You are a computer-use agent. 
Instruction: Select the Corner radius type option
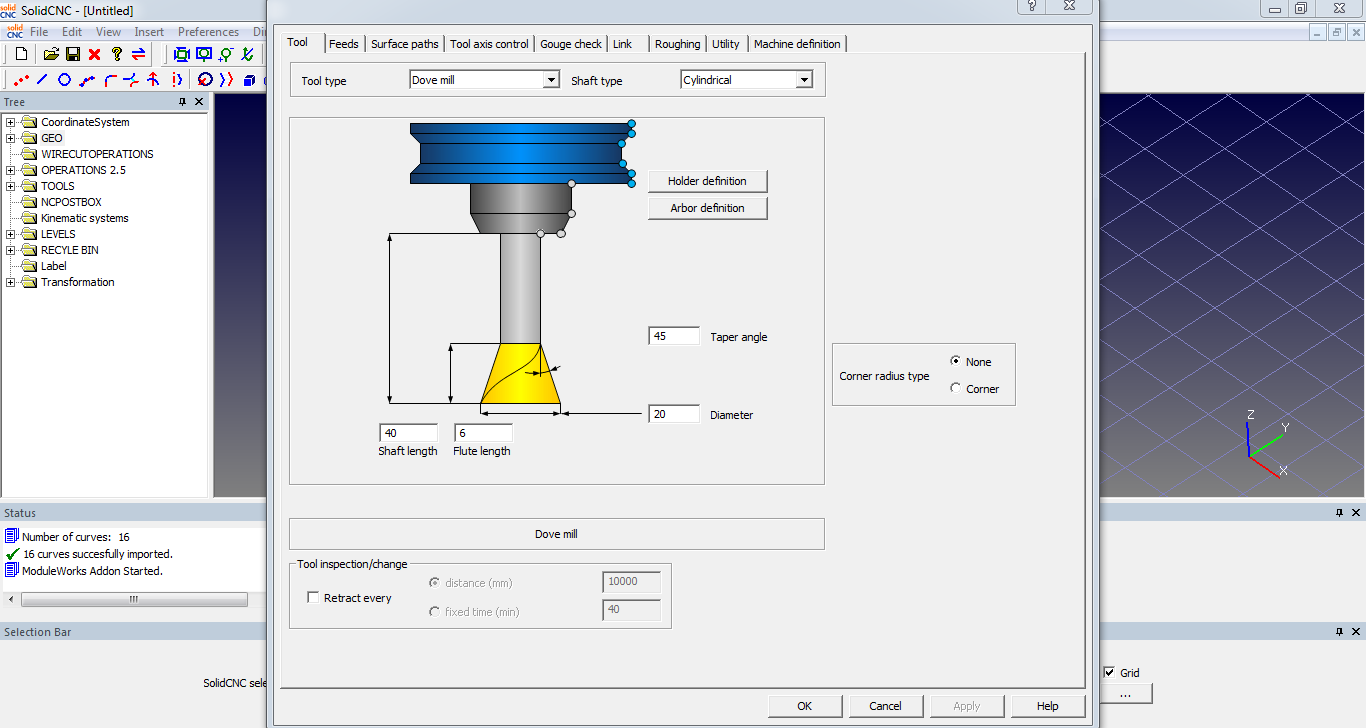tap(956, 388)
